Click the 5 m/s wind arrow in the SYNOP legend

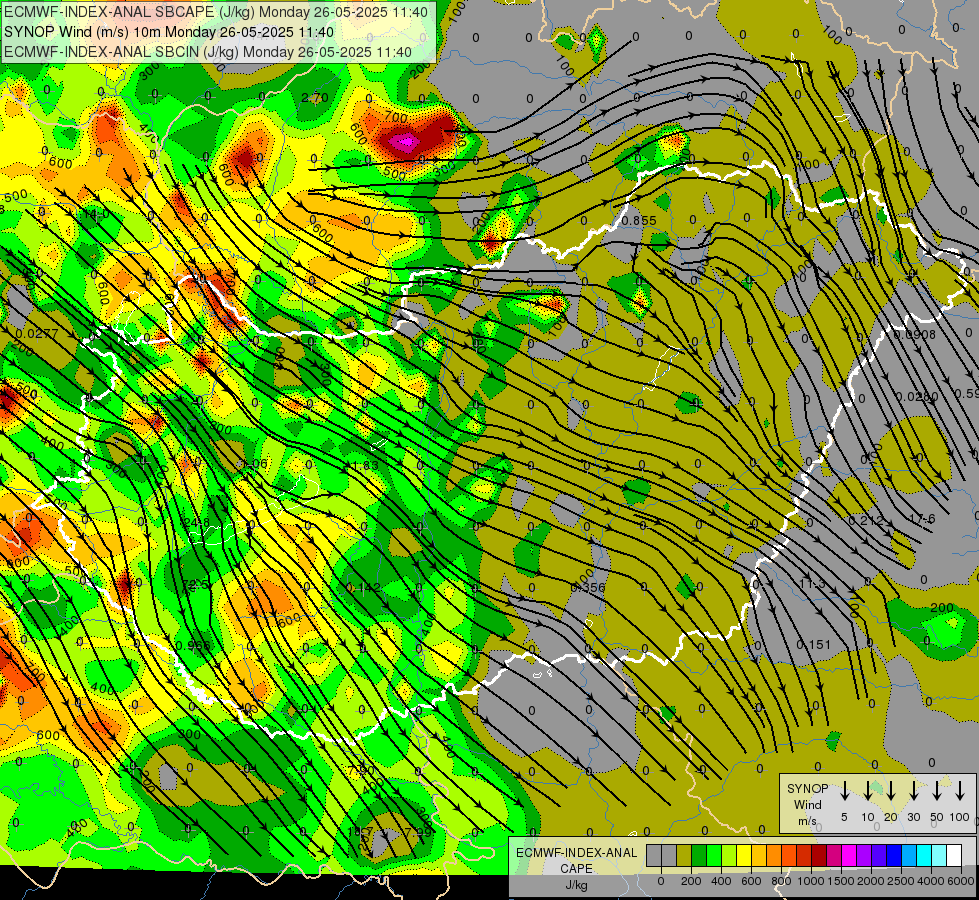844,790
